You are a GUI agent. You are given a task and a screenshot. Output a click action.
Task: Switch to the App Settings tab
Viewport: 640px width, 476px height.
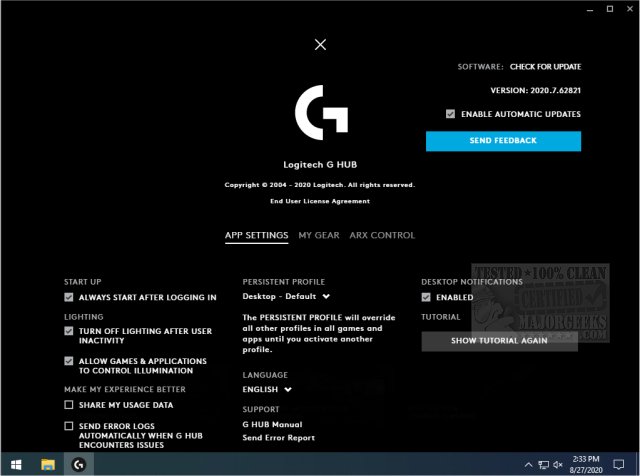click(256, 236)
